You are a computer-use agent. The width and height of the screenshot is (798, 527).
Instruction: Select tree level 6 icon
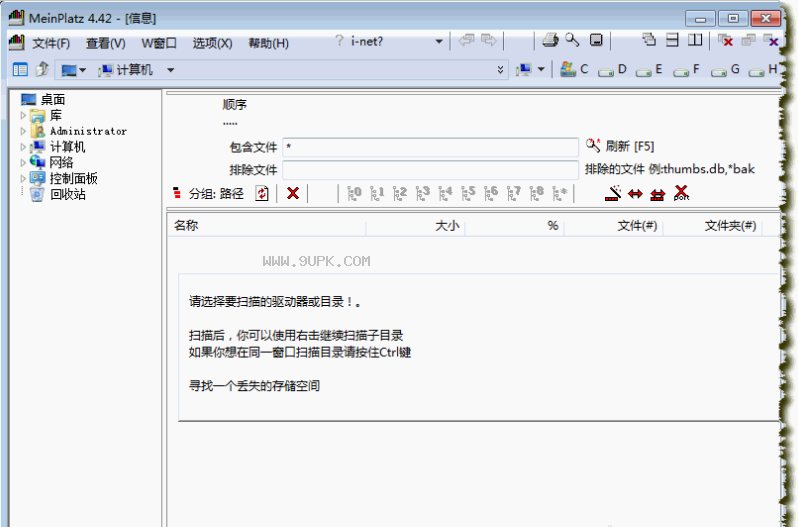(491, 193)
